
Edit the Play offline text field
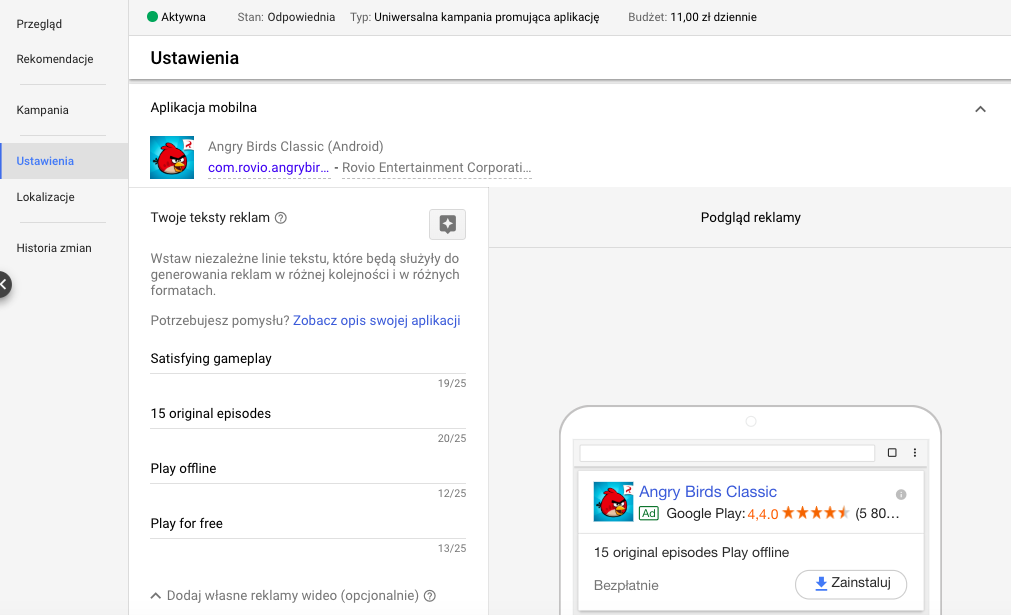(x=308, y=469)
